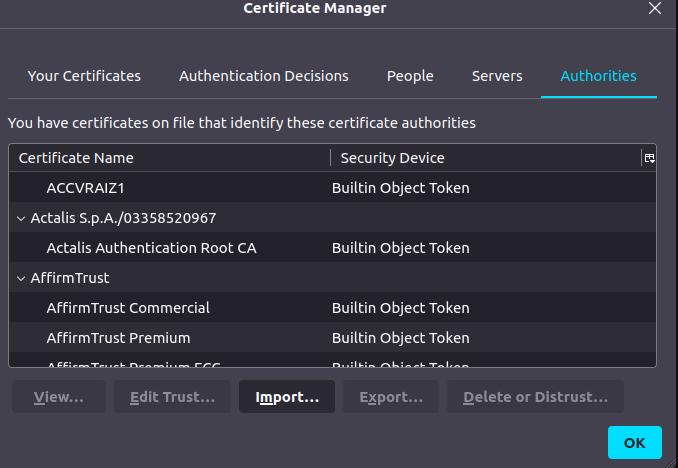678x468 pixels.
Task: Select Actalis Authentication Root CA certificate
Action: pyautogui.click(x=151, y=248)
